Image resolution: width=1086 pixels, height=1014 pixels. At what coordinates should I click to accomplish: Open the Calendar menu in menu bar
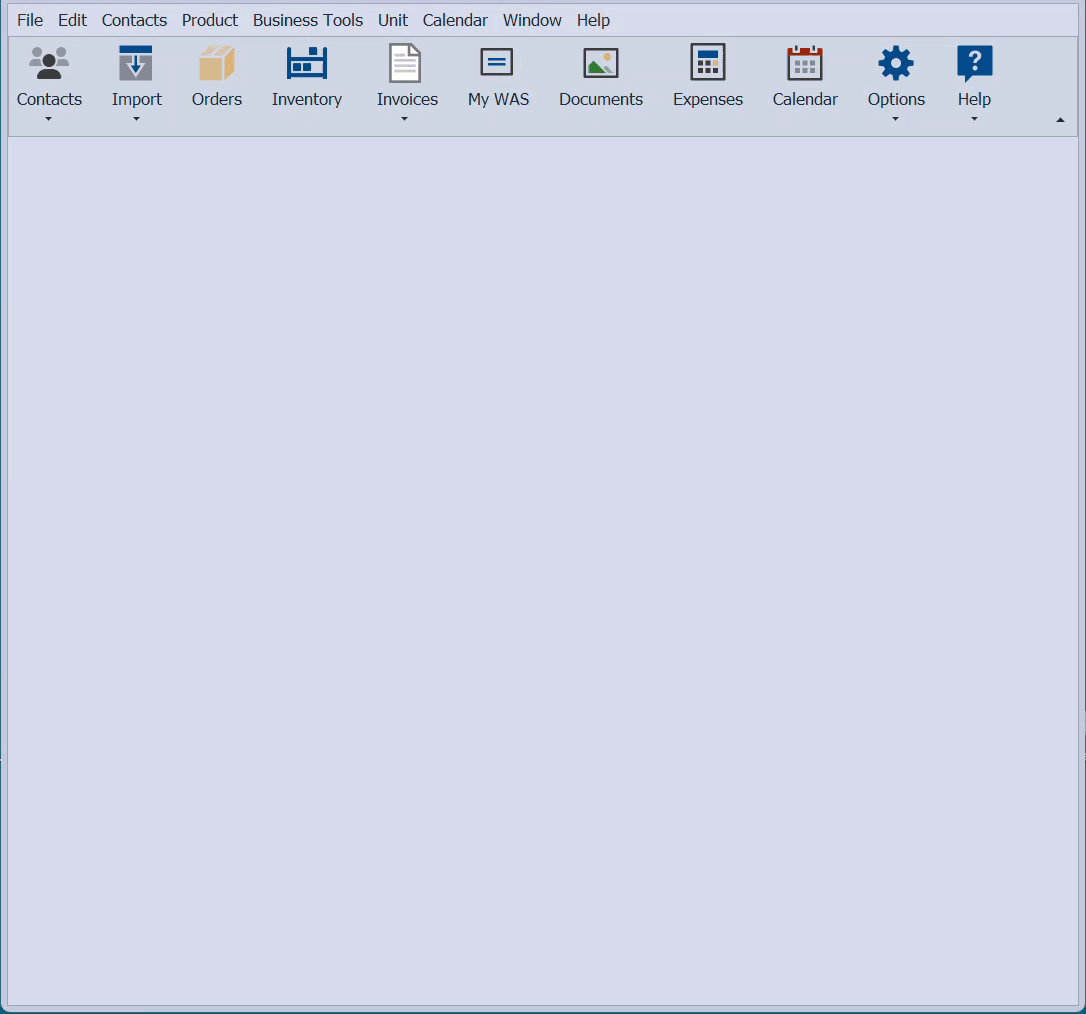[455, 20]
